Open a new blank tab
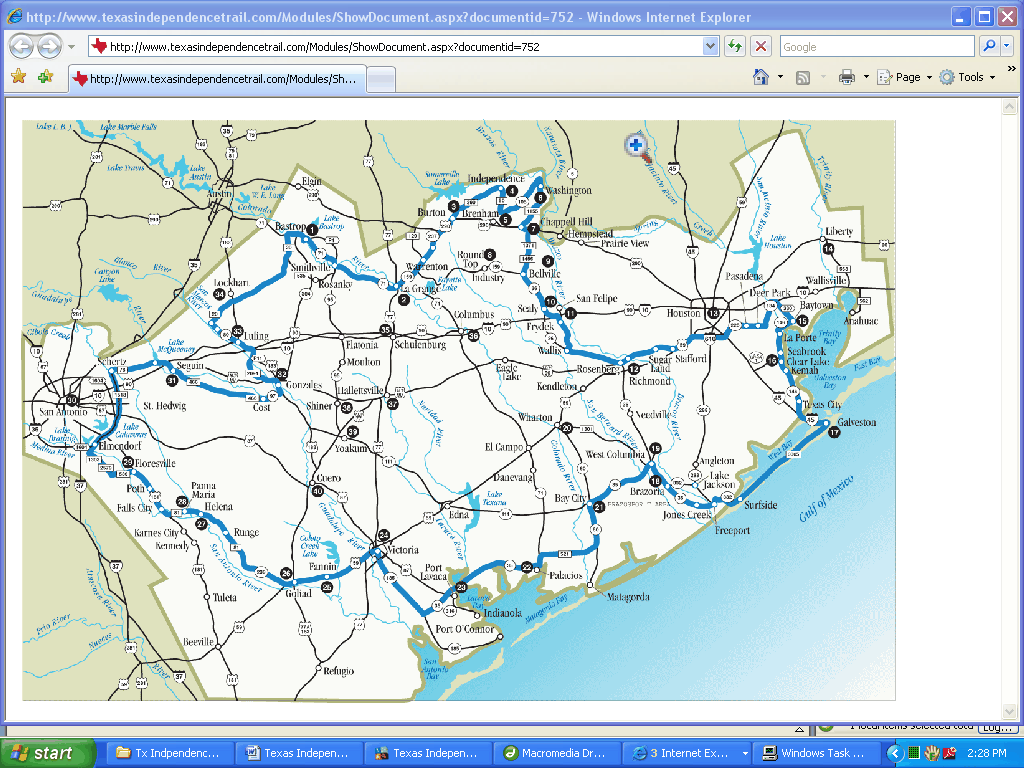Image resolution: width=1024 pixels, height=768 pixels. pyautogui.click(x=382, y=79)
